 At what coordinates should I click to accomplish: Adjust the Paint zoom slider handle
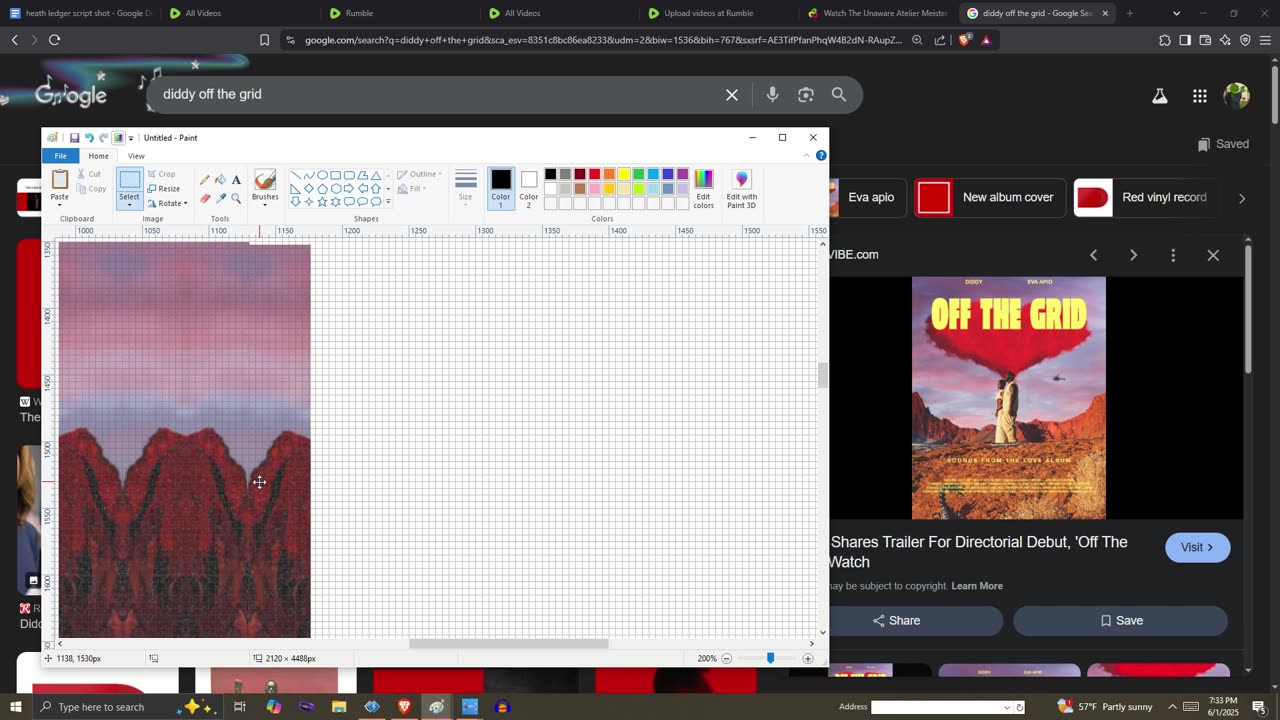(770, 658)
